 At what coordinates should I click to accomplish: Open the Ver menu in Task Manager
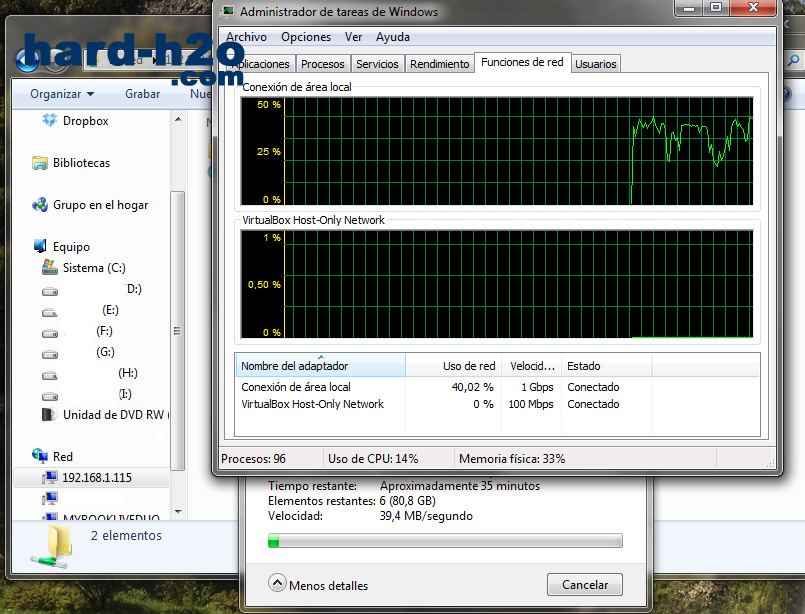coord(353,37)
